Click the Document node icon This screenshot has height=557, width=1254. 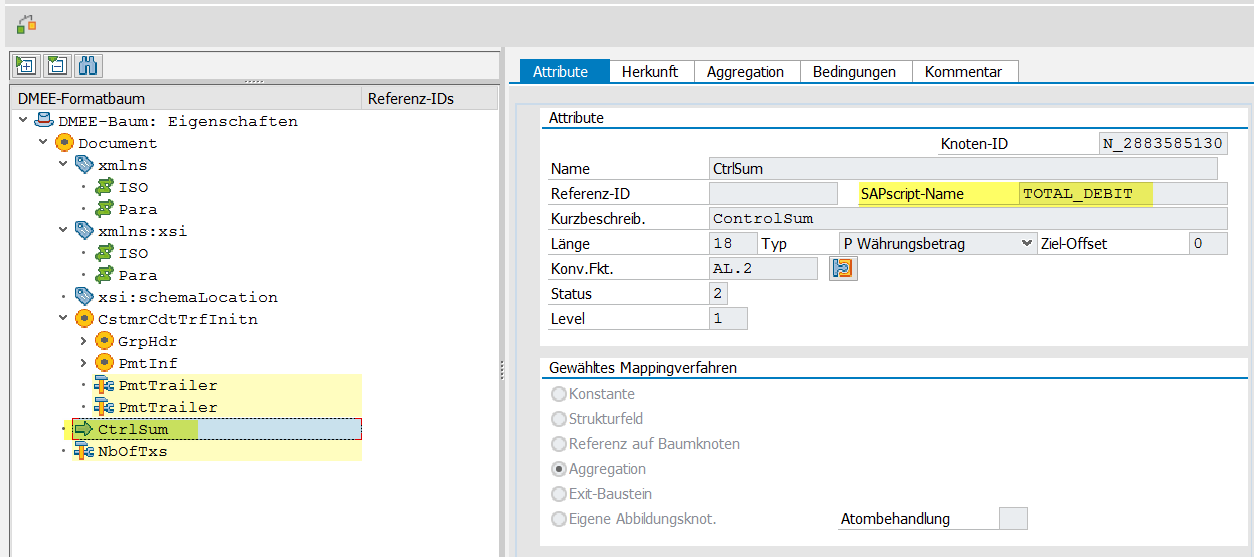64,143
